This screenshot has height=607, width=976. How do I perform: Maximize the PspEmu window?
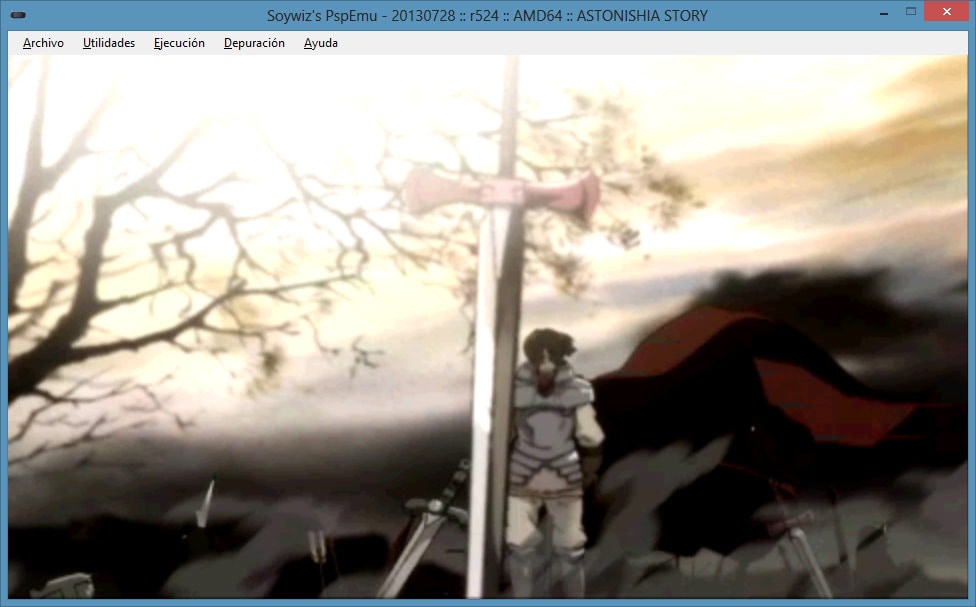[x=911, y=14]
